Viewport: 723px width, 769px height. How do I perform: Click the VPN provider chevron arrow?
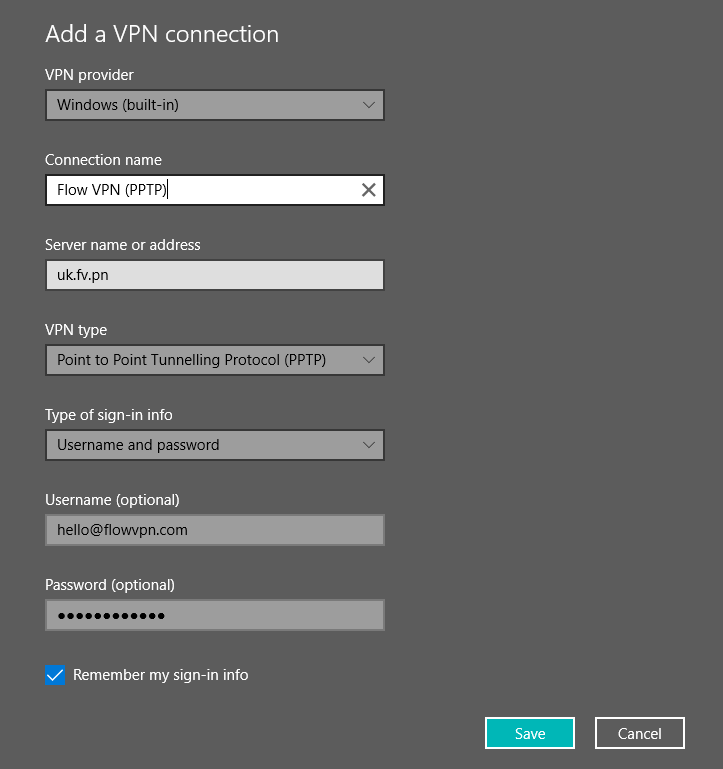pos(368,105)
